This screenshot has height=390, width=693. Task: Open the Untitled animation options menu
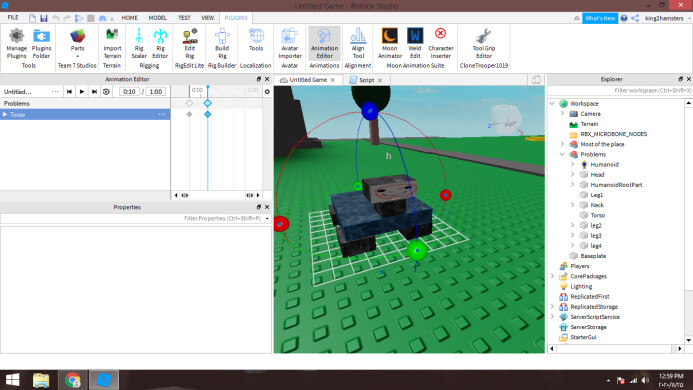point(55,92)
